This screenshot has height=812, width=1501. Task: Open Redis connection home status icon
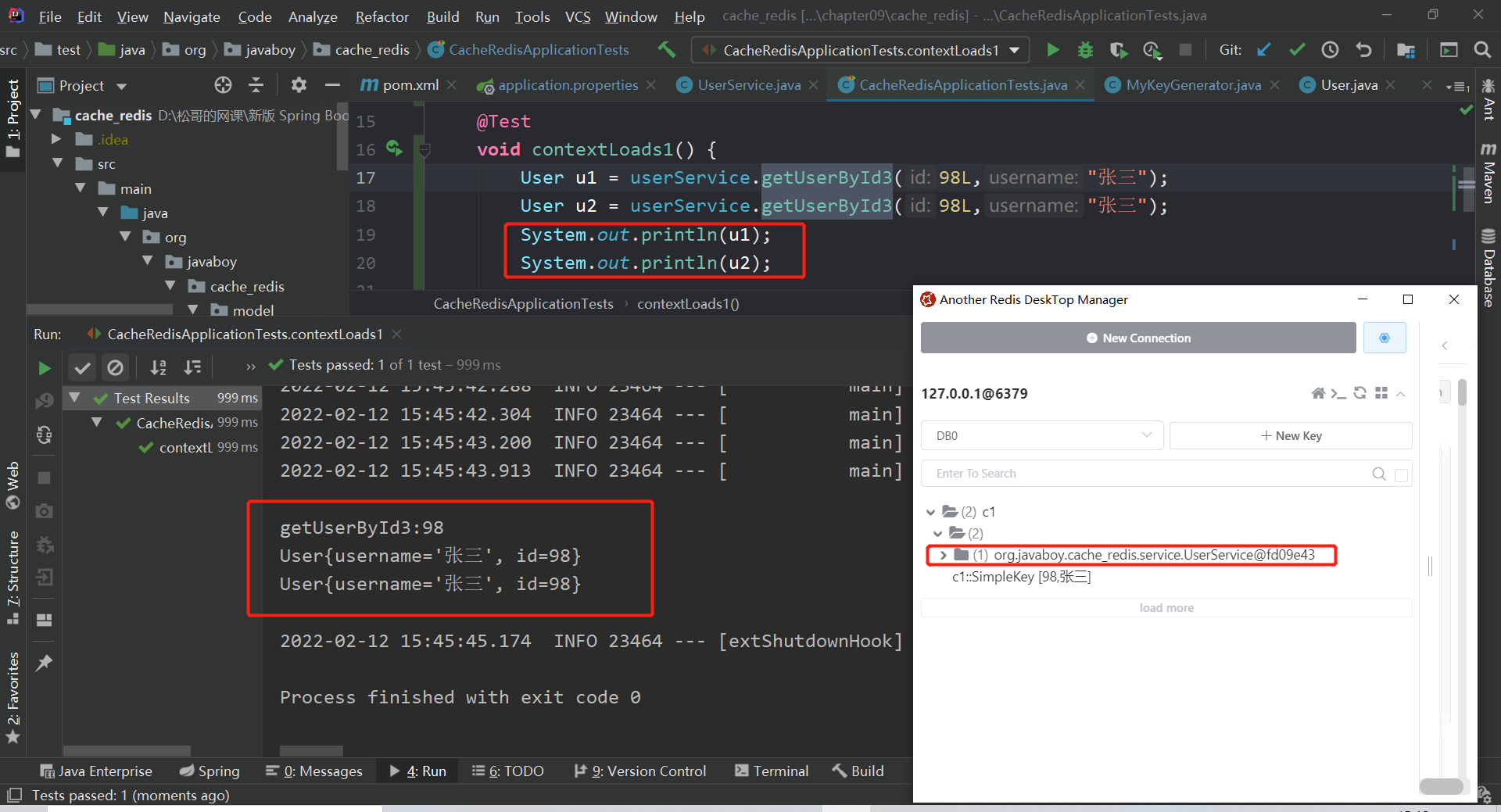tap(1318, 393)
